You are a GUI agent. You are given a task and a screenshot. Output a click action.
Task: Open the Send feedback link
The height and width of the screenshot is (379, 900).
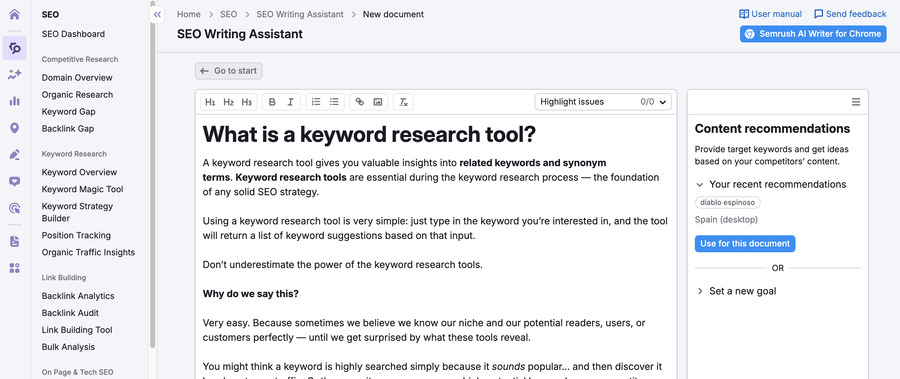point(856,14)
